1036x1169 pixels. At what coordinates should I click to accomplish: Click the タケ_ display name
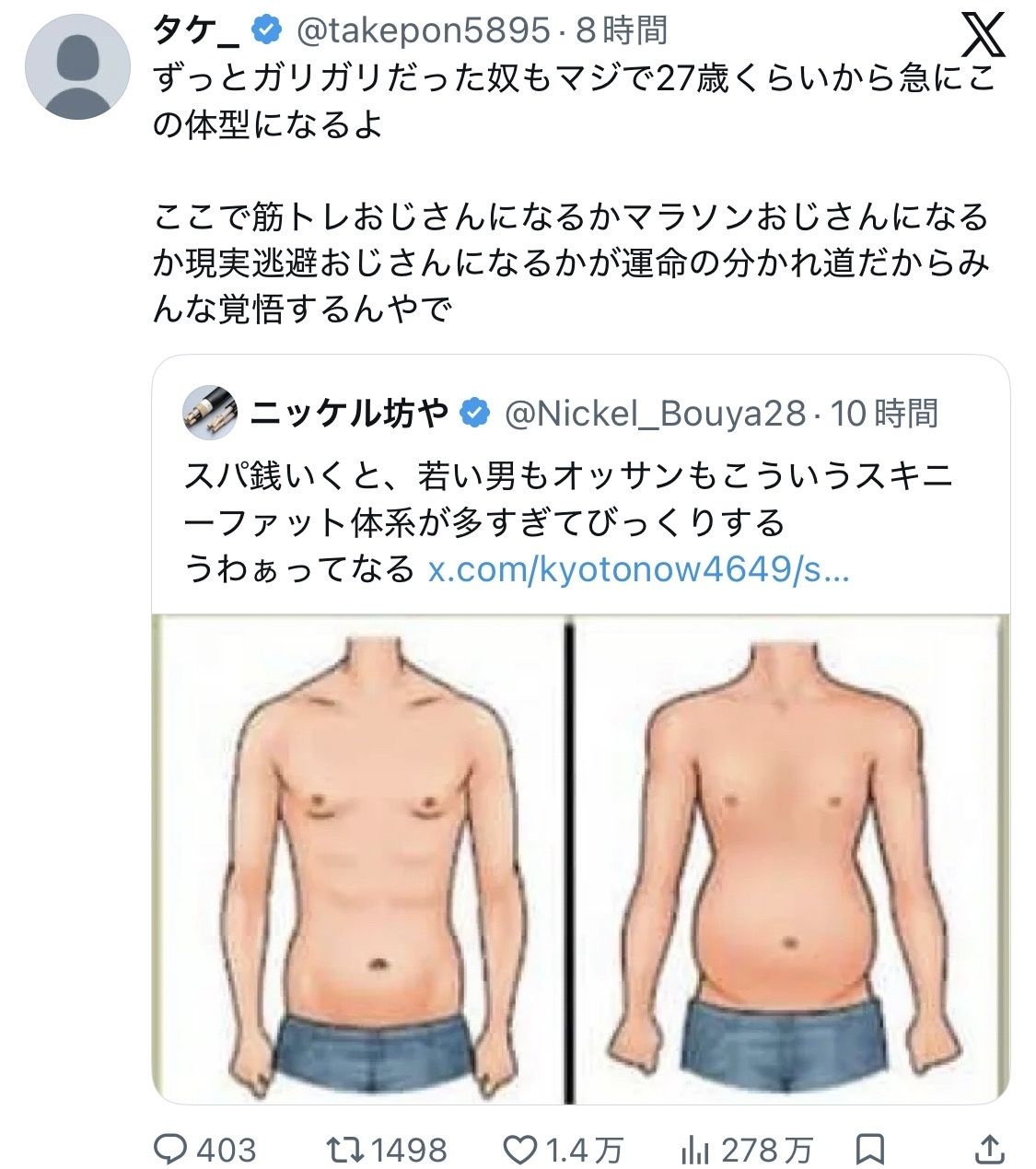(197, 30)
